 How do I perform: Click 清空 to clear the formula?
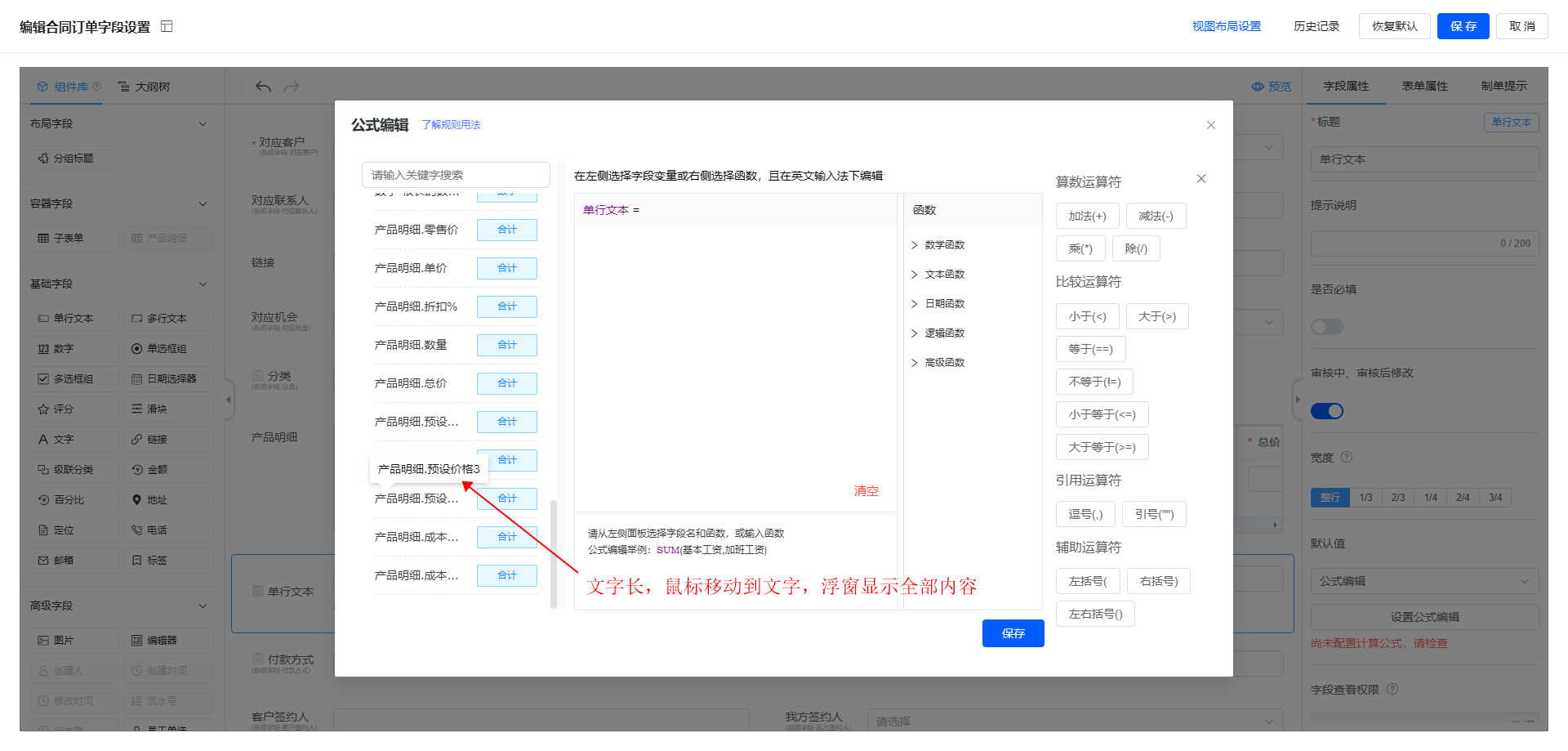(x=866, y=491)
